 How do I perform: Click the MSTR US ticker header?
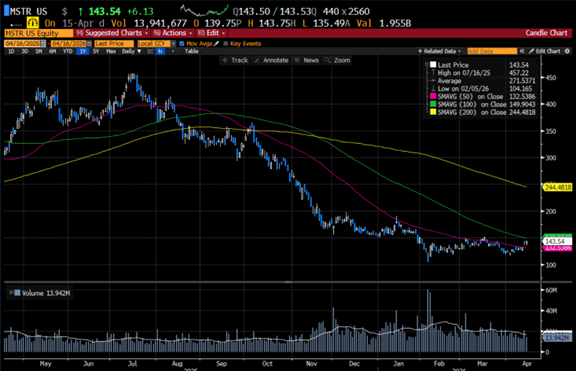[x=28, y=11]
